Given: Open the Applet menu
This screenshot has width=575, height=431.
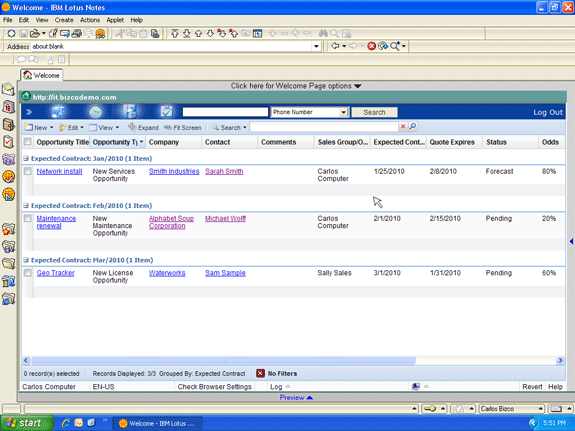Looking at the screenshot, I should pos(115,20).
